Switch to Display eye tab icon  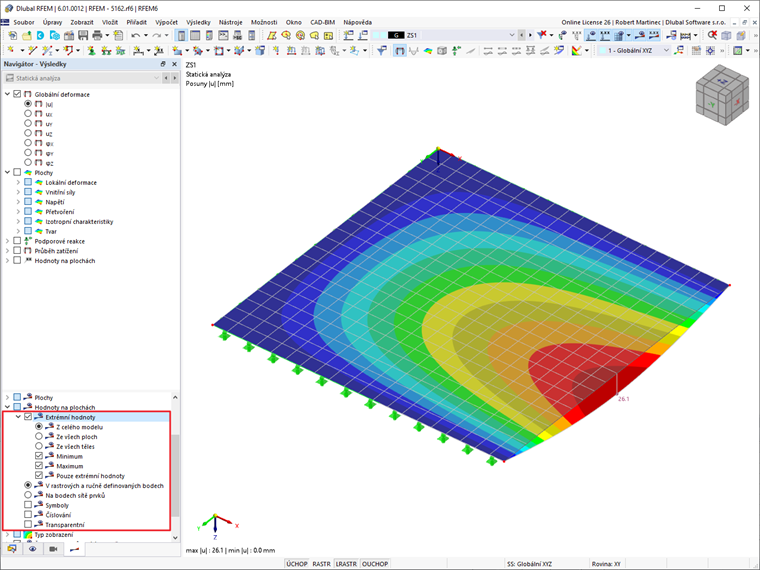(x=32, y=549)
